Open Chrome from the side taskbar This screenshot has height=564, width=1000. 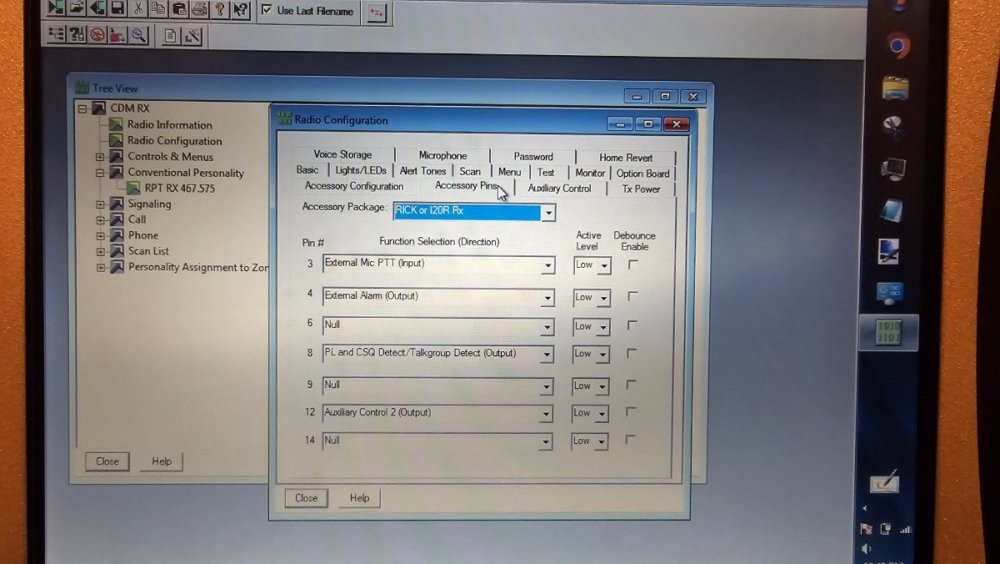[x=897, y=45]
